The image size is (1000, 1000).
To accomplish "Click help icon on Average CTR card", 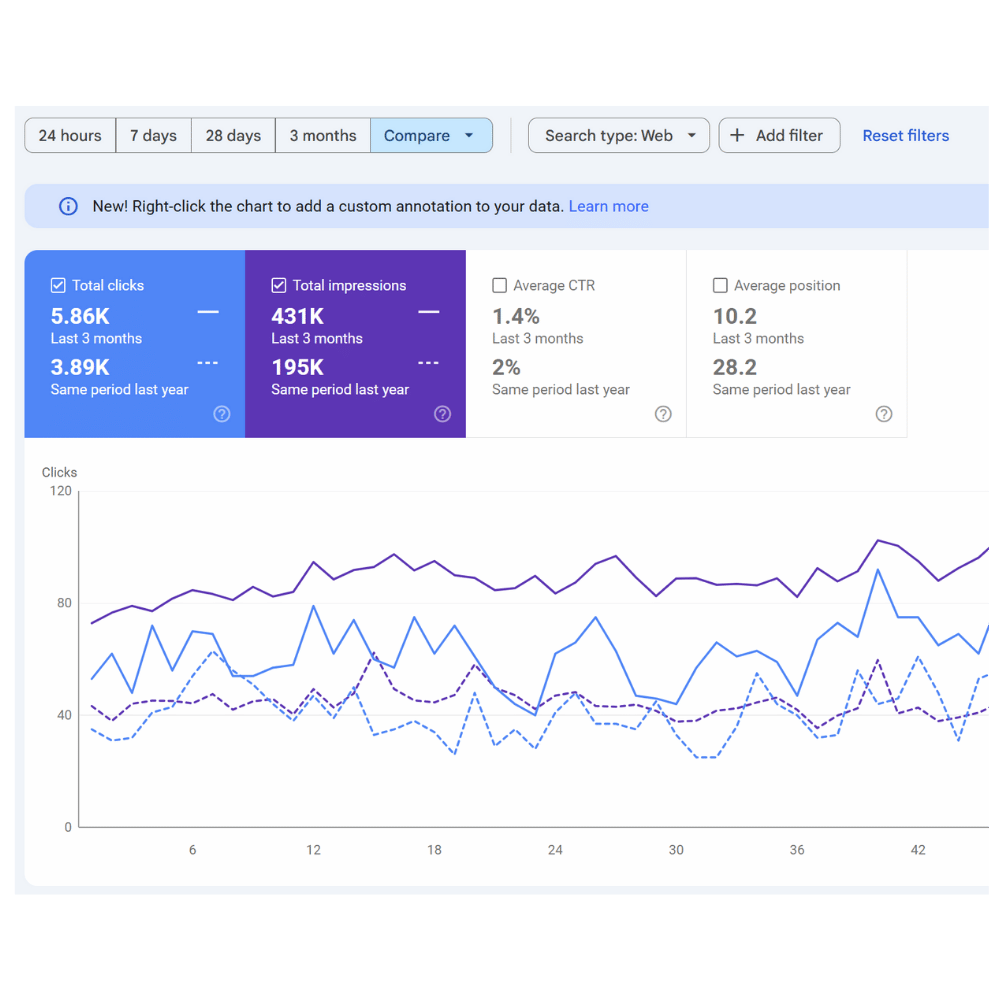I will [663, 414].
